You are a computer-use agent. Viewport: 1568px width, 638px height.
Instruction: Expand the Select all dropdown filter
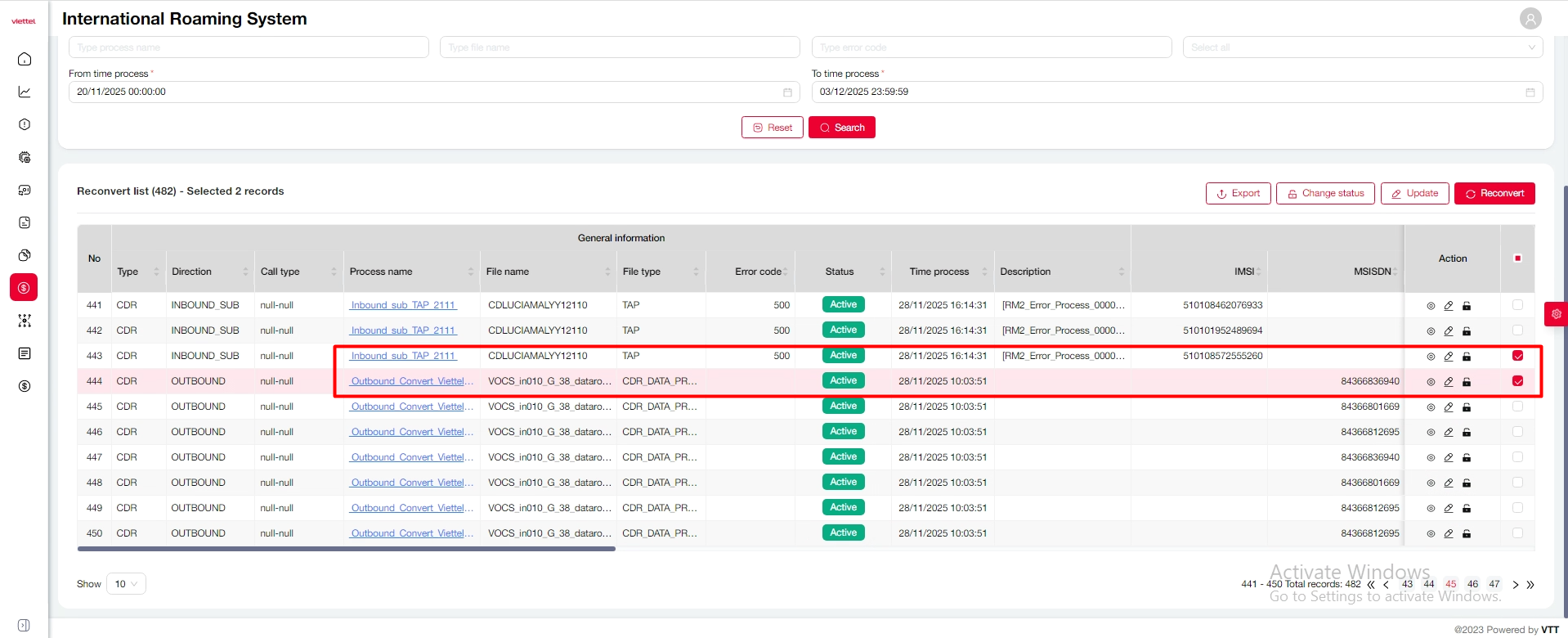(1362, 47)
